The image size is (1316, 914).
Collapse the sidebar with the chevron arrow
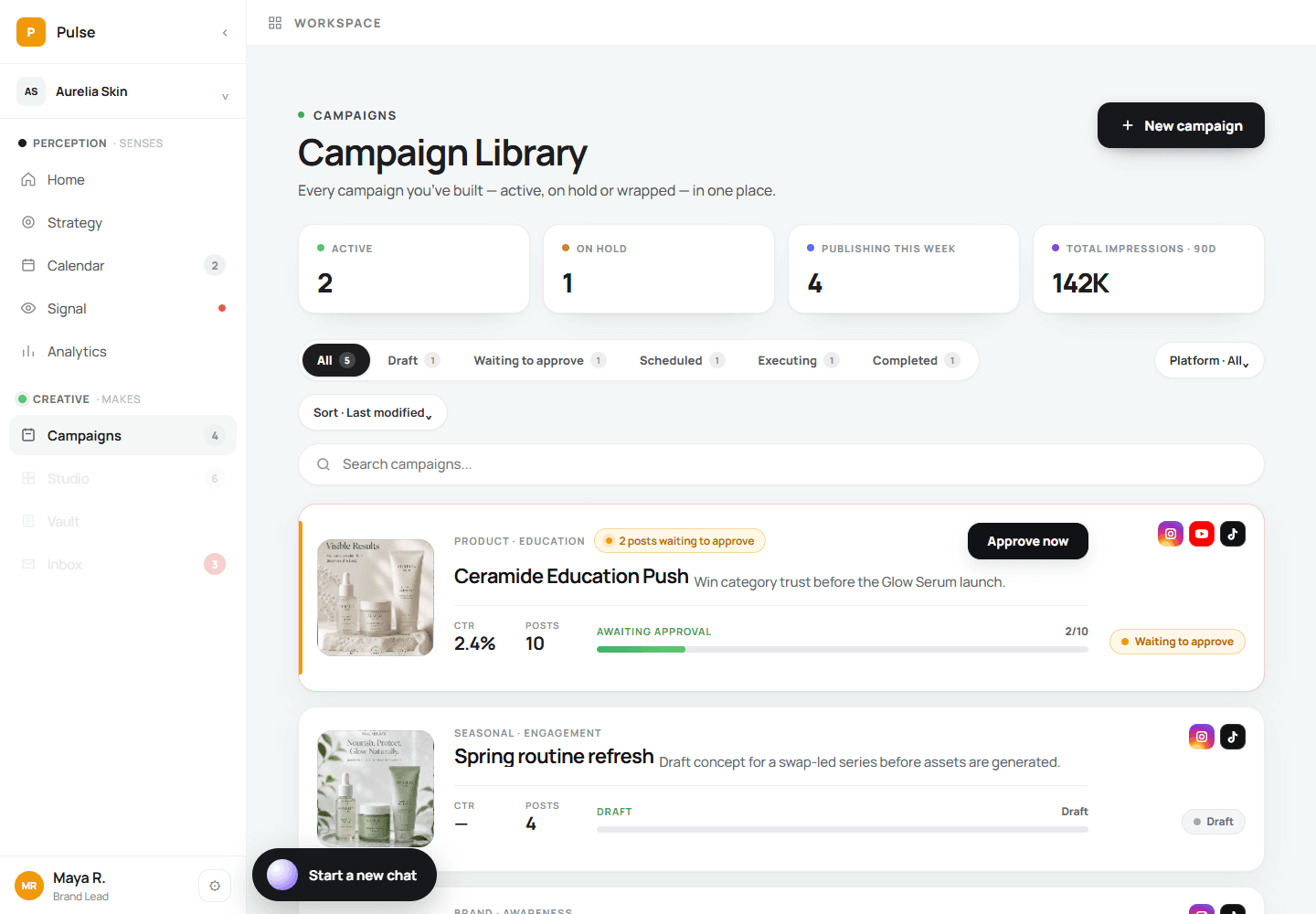click(x=225, y=33)
